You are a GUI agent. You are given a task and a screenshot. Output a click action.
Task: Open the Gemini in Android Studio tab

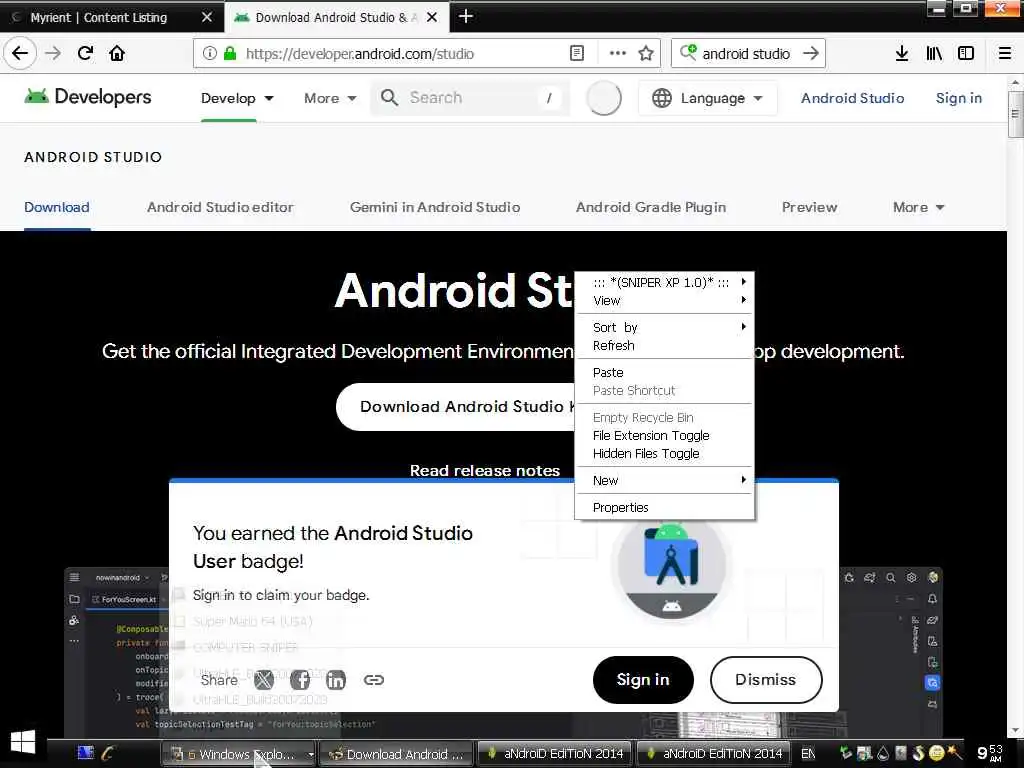tap(435, 207)
